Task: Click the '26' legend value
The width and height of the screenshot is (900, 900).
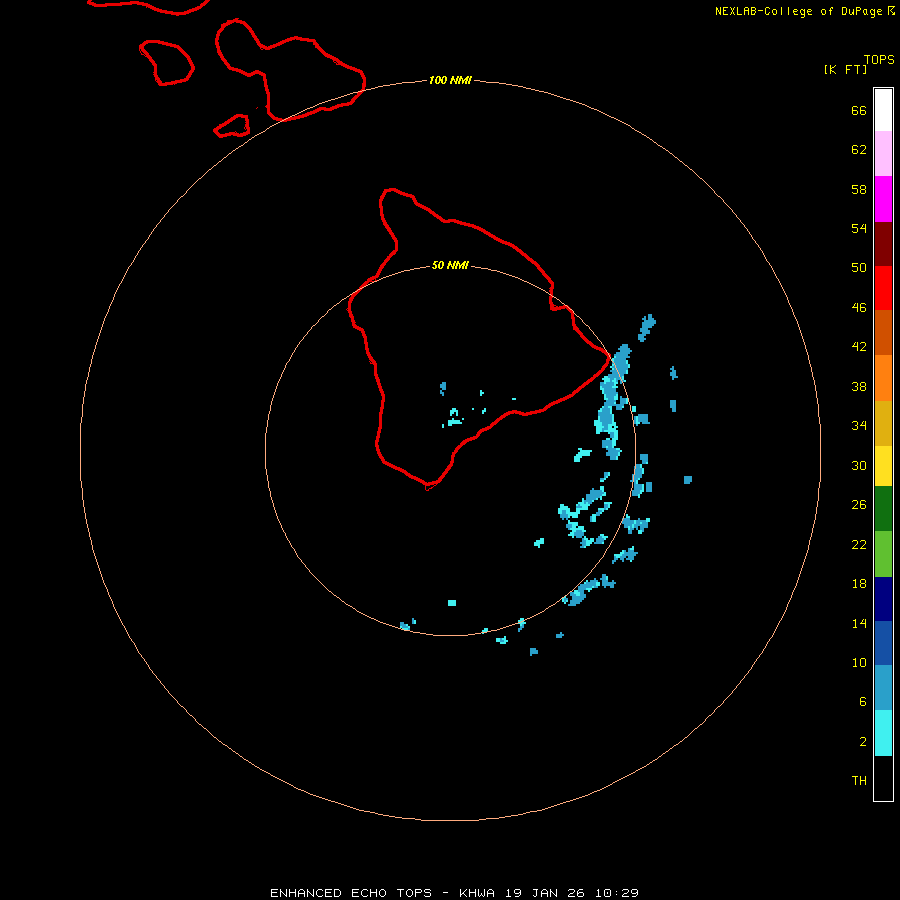Action: [x=859, y=505]
